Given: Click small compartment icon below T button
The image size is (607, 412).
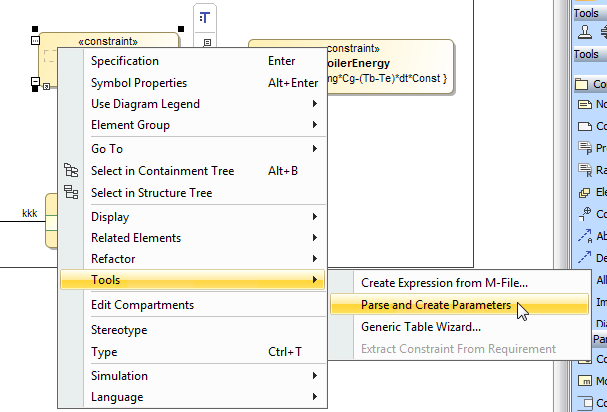Looking at the screenshot, I should 207,42.
